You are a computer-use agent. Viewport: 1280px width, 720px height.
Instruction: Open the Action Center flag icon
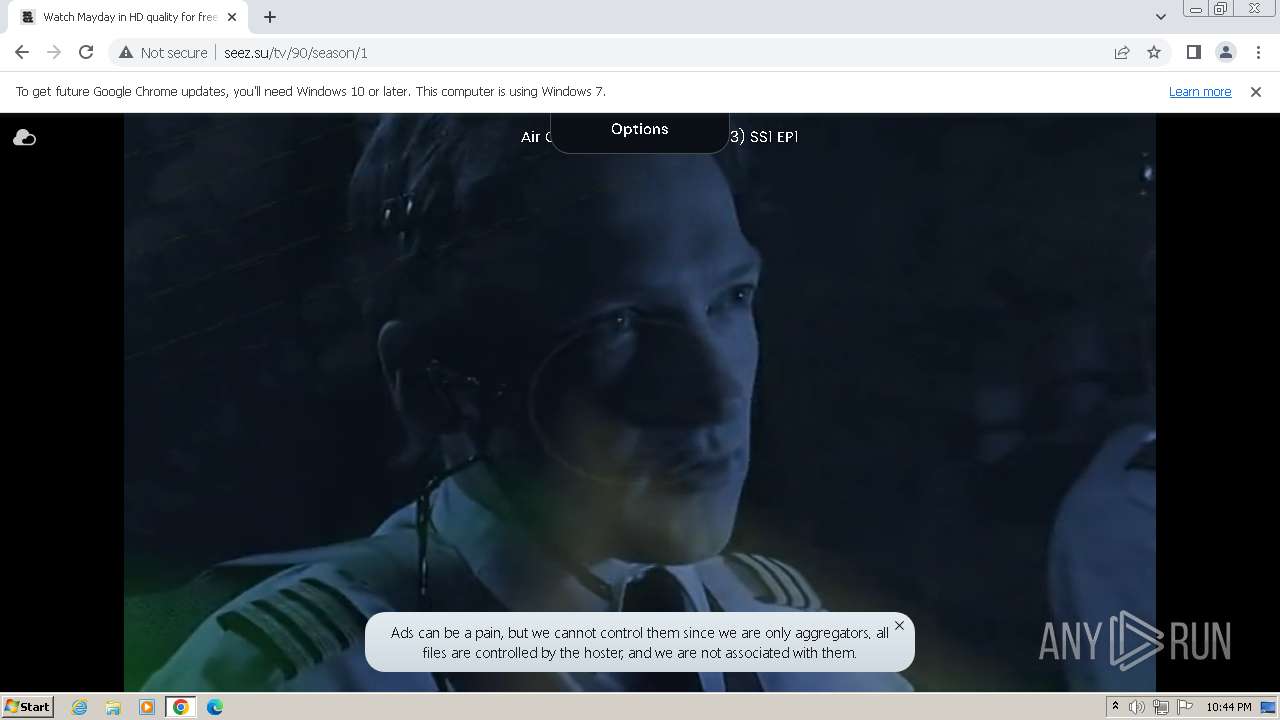point(1185,707)
